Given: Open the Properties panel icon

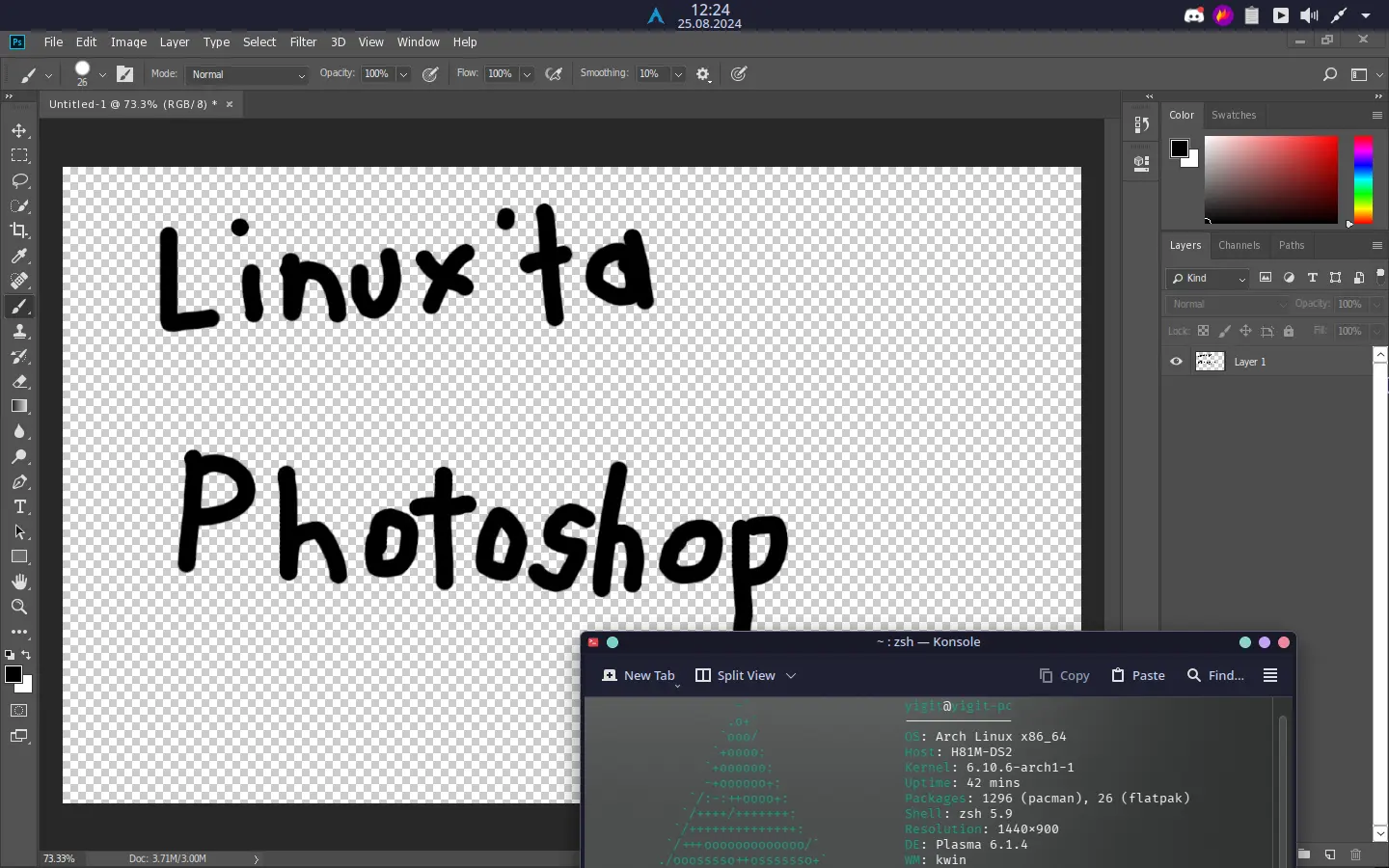Looking at the screenshot, I should 1142,163.
